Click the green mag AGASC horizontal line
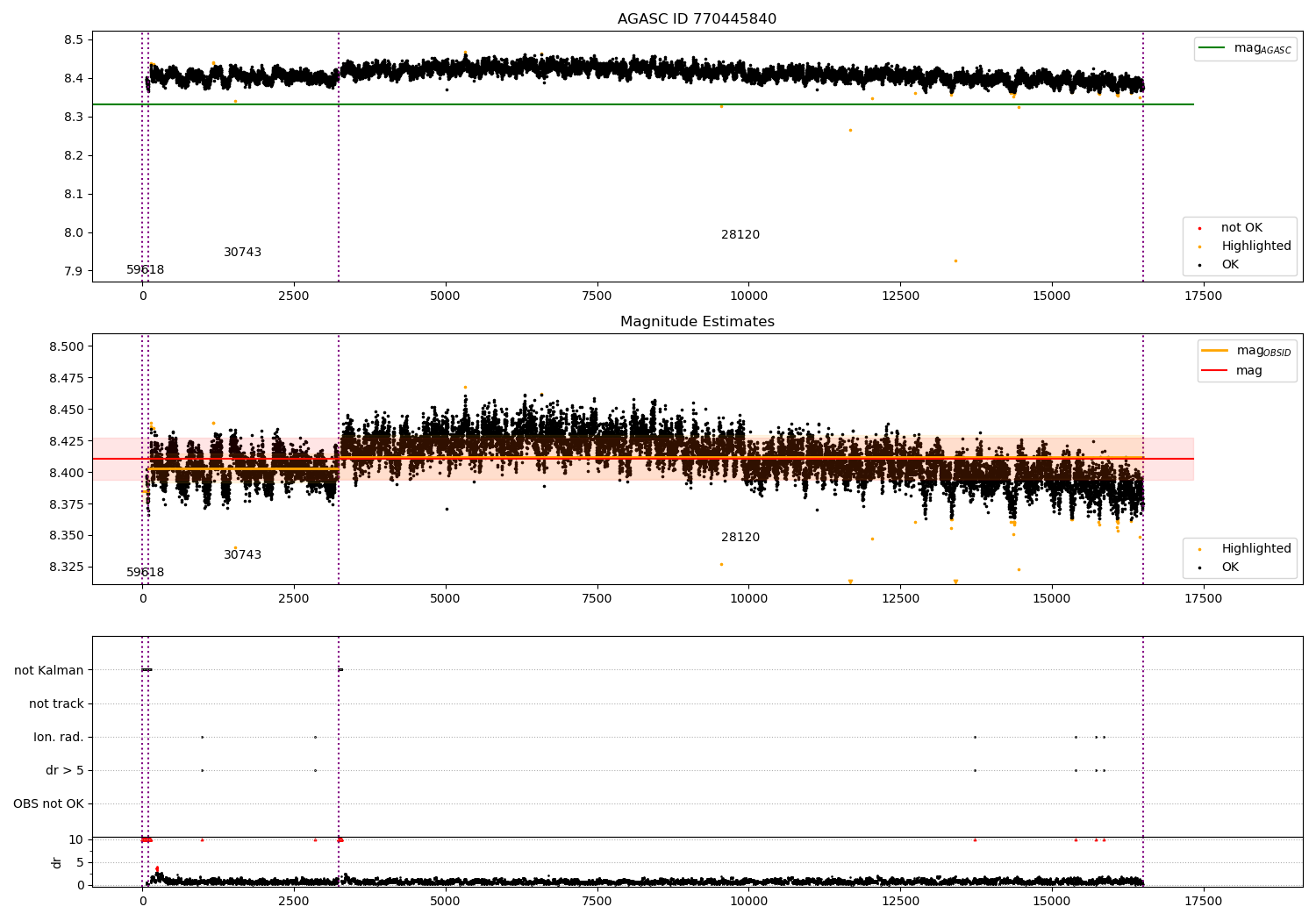The height and width of the screenshot is (921, 1316). point(643,104)
